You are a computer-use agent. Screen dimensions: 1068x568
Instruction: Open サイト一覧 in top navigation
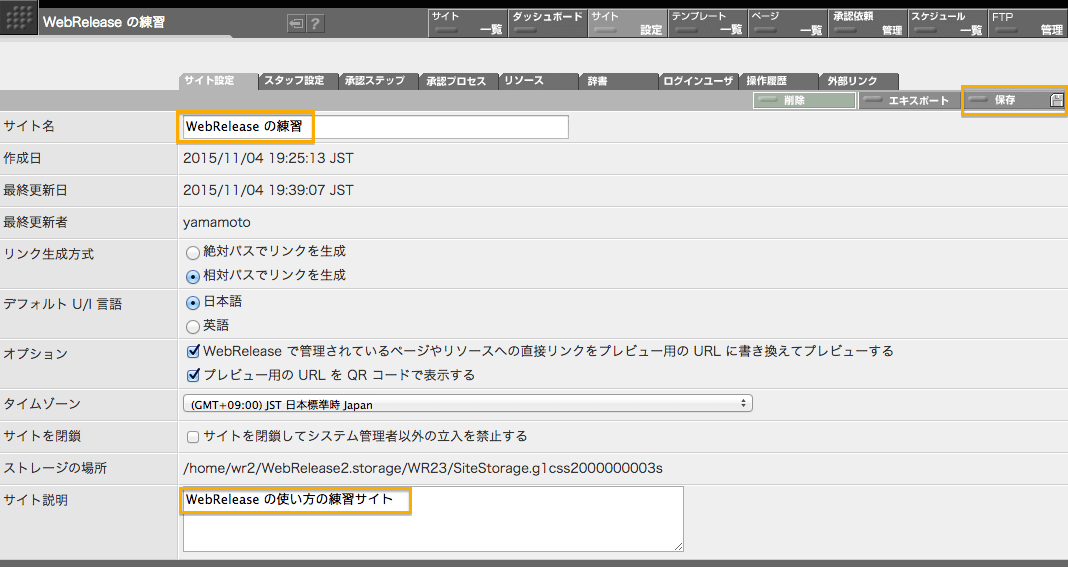point(467,23)
